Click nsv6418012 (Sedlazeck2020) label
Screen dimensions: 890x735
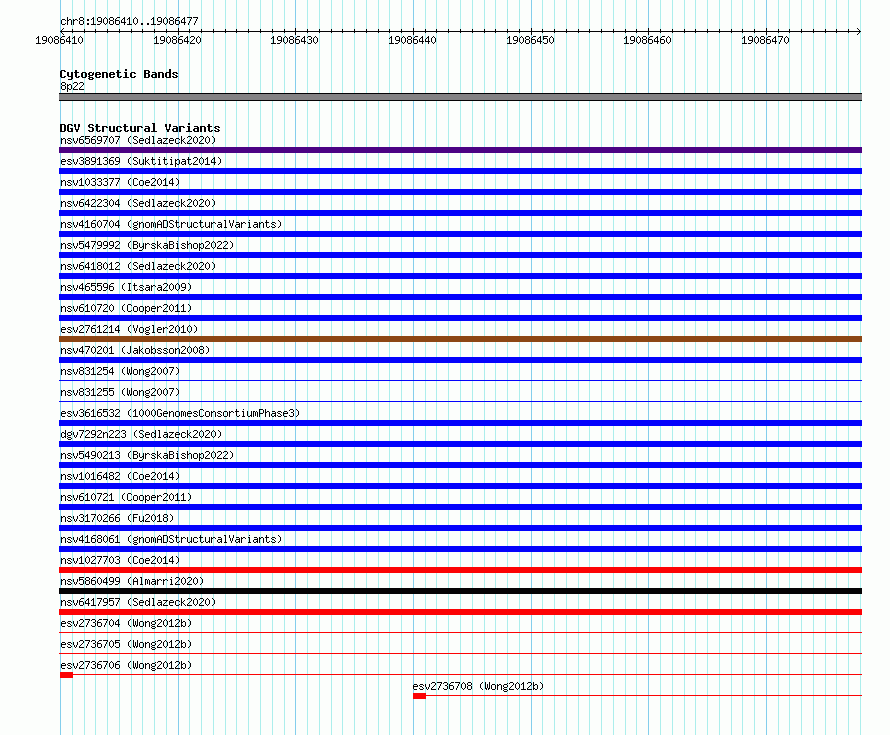138,266
